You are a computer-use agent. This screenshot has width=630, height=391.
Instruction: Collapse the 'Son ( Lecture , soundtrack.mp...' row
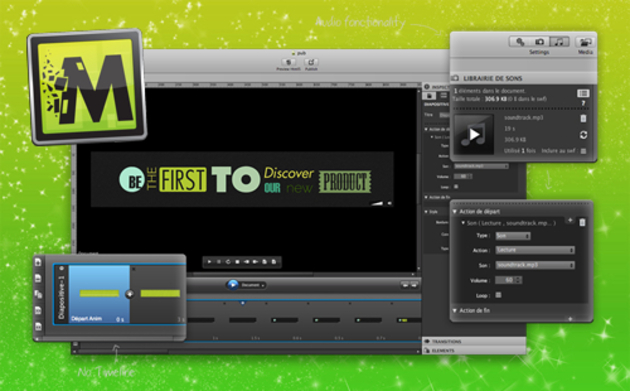pos(463,223)
